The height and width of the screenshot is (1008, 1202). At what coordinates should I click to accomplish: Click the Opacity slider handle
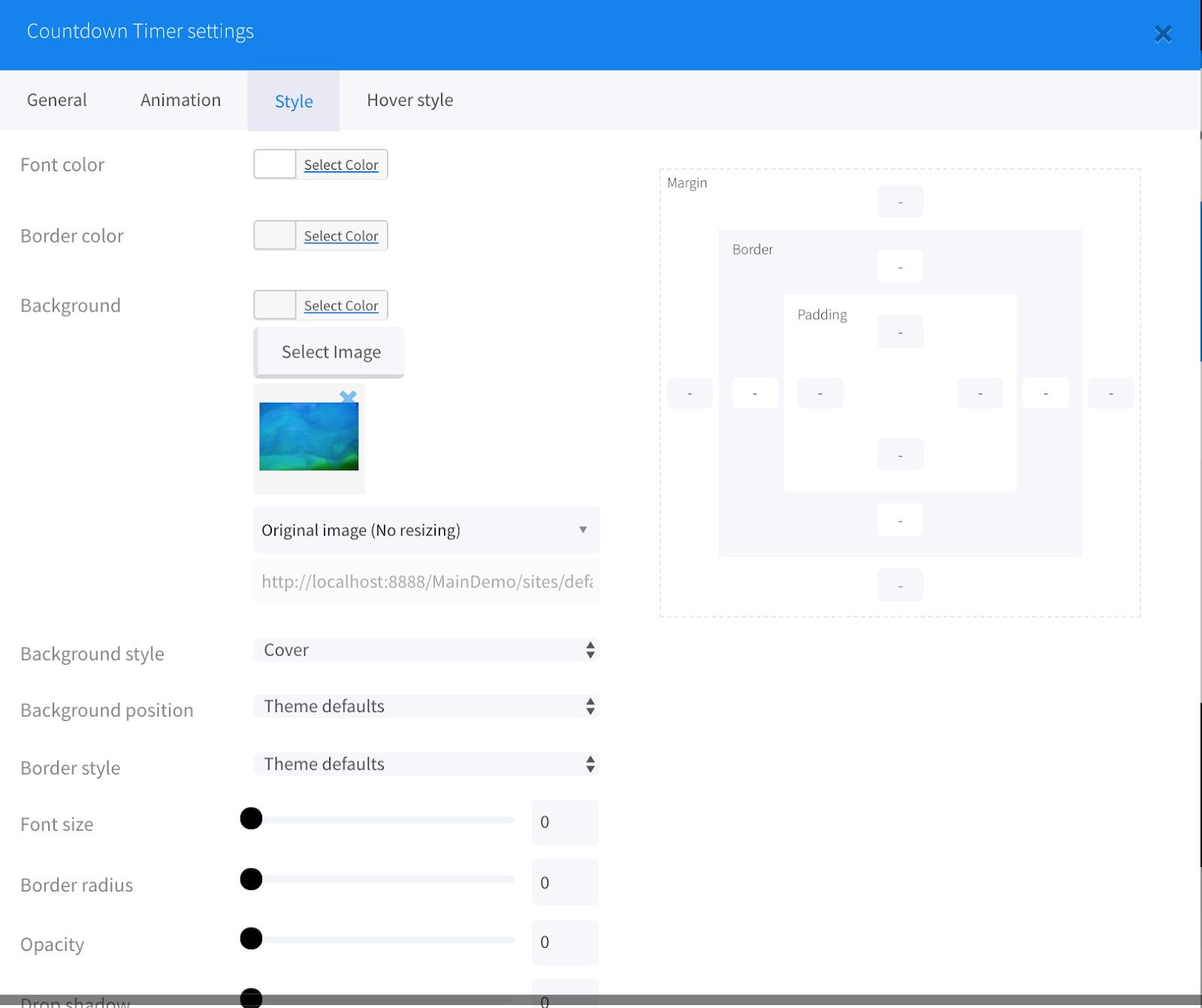(251, 938)
